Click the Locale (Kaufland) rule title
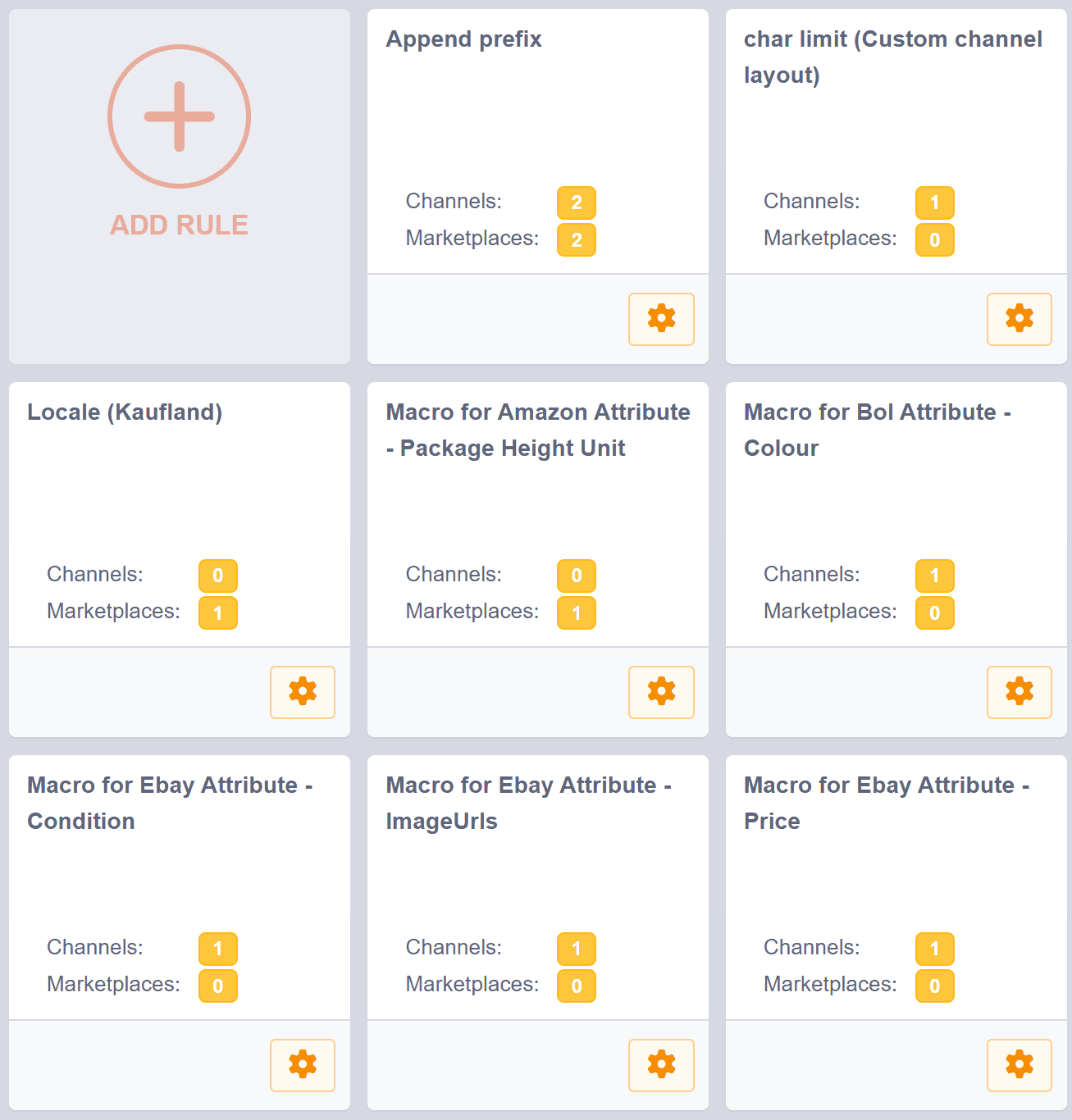 pyautogui.click(x=125, y=412)
